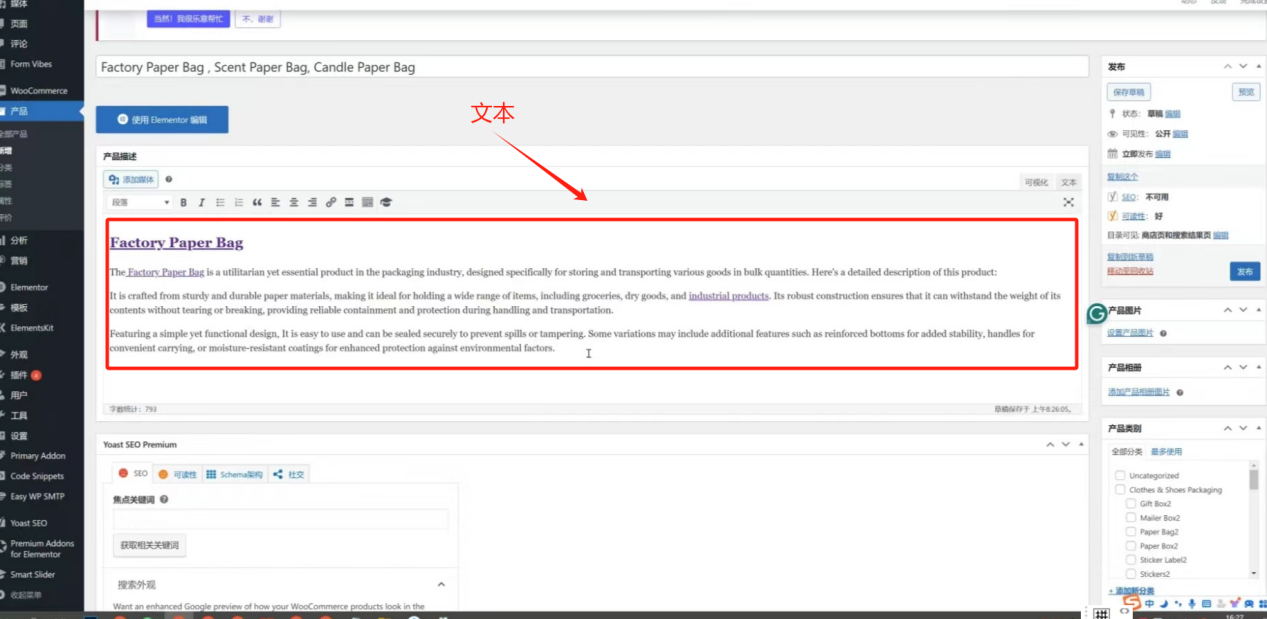The image size is (1267, 619).
Task: Align text right in the editor
Action: 312,202
